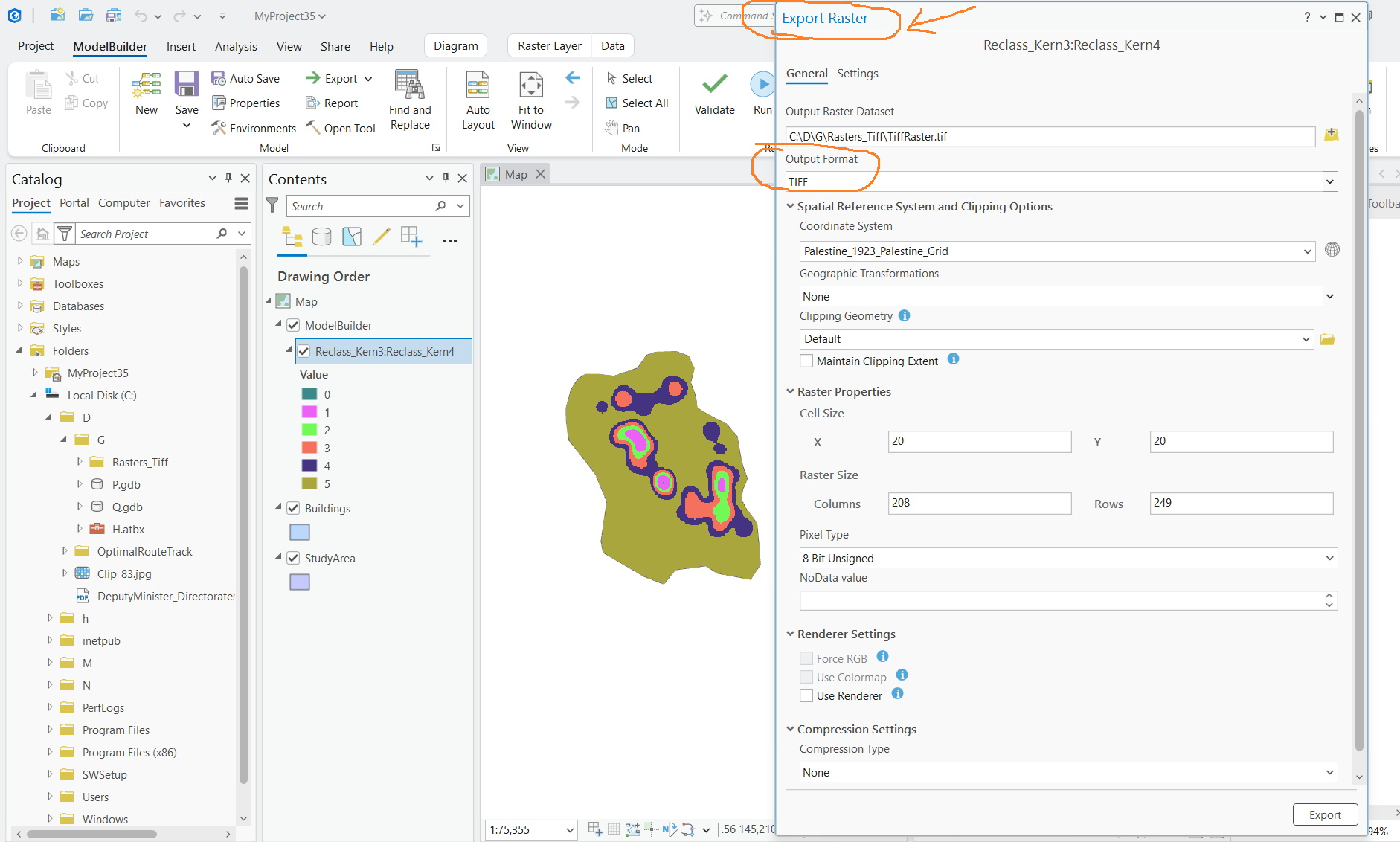
Task: Collapse Renderer Settings section
Action: [790, 634]
